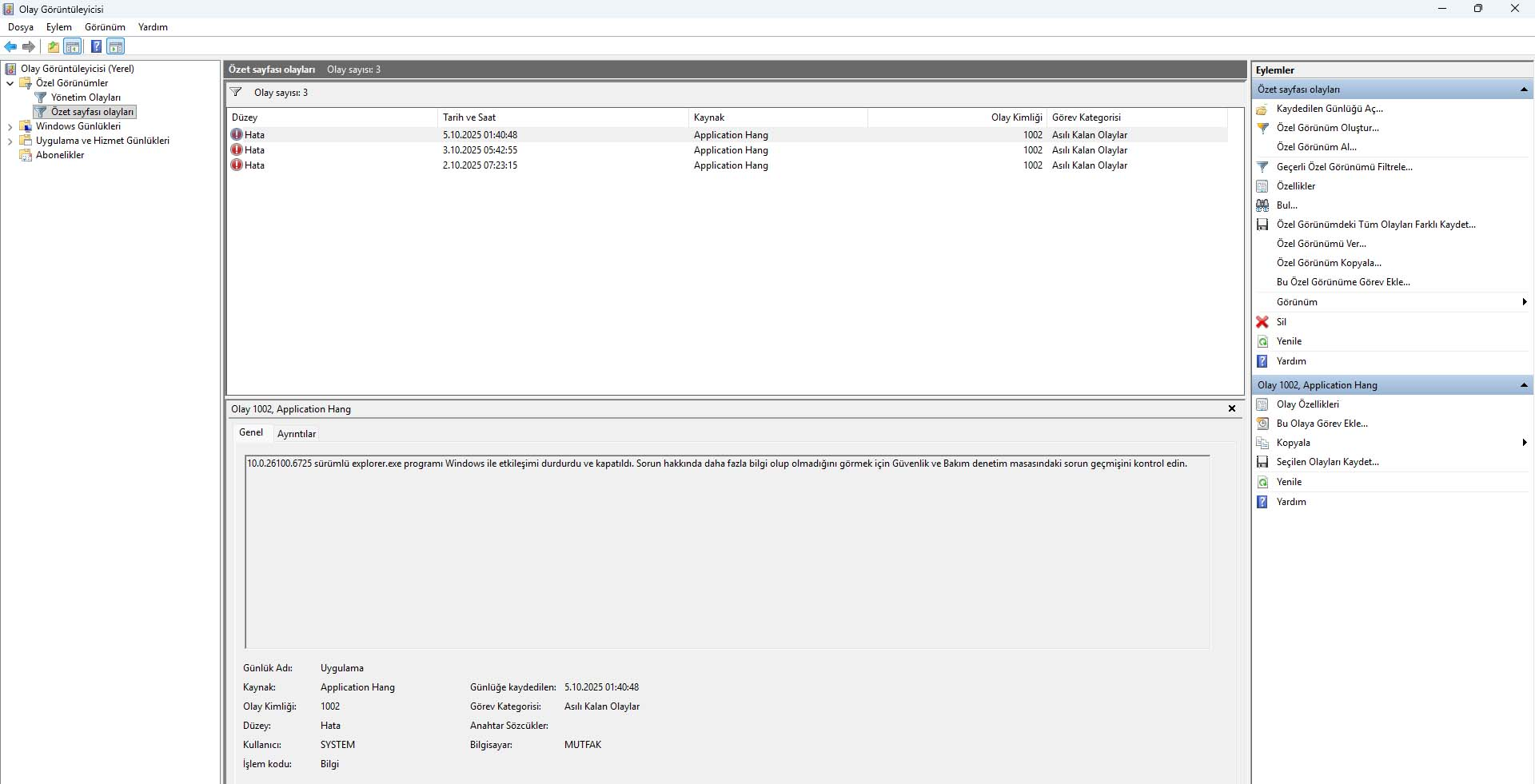1535x784 pixels.
Task: Sort by the Düzey column header
Action: 332,117
